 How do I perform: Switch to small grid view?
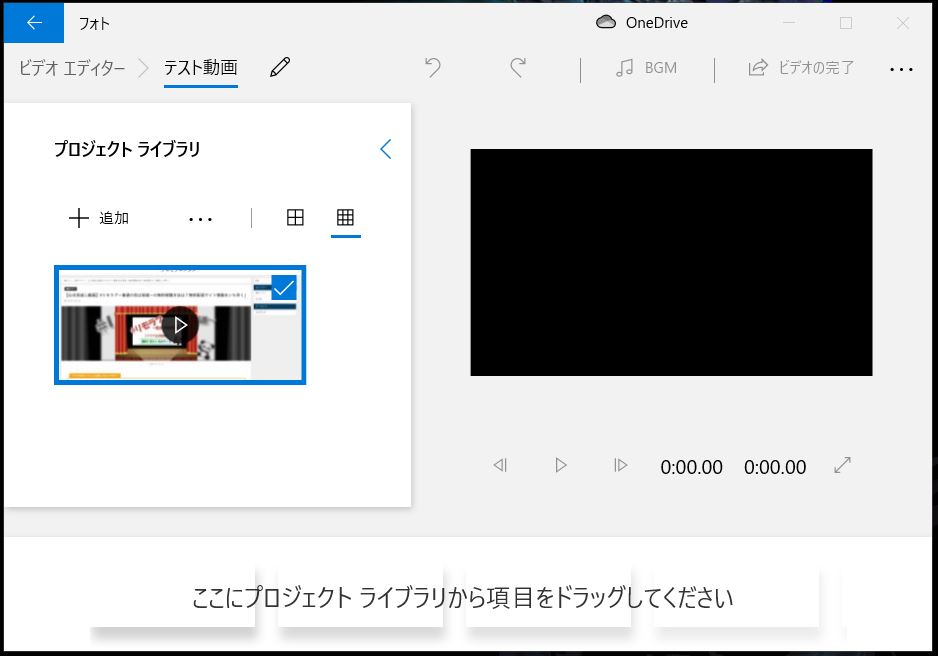345,218
